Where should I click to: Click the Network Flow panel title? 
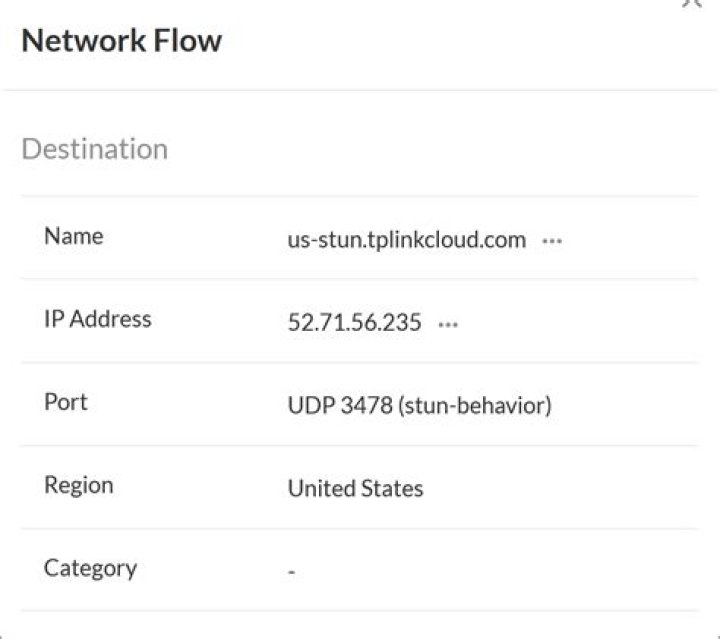(121, 41)
